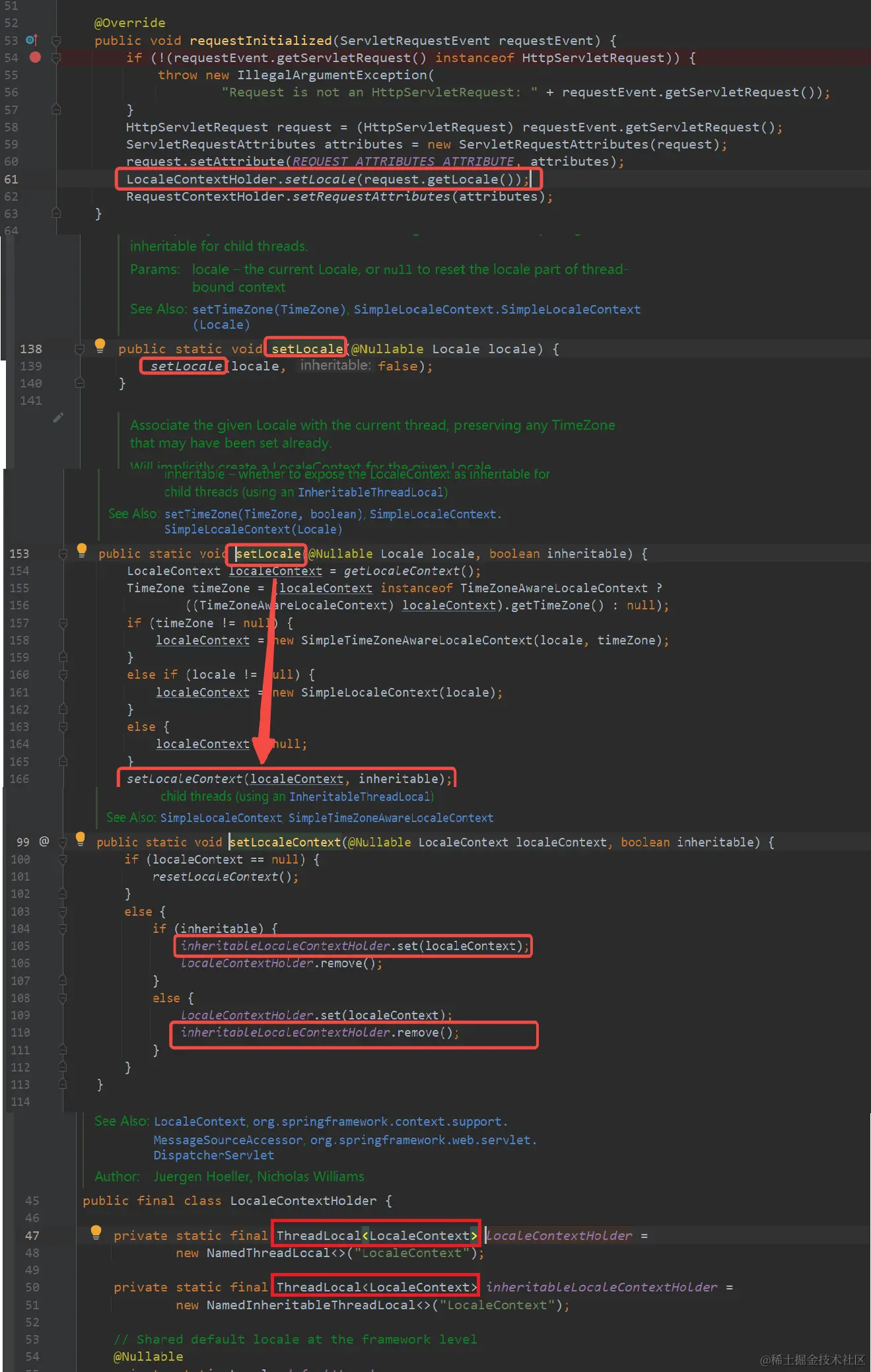Open setTimeZone(TimeZone, boolean) doc link
The image size is (871, 1372).
coord(263,514)
